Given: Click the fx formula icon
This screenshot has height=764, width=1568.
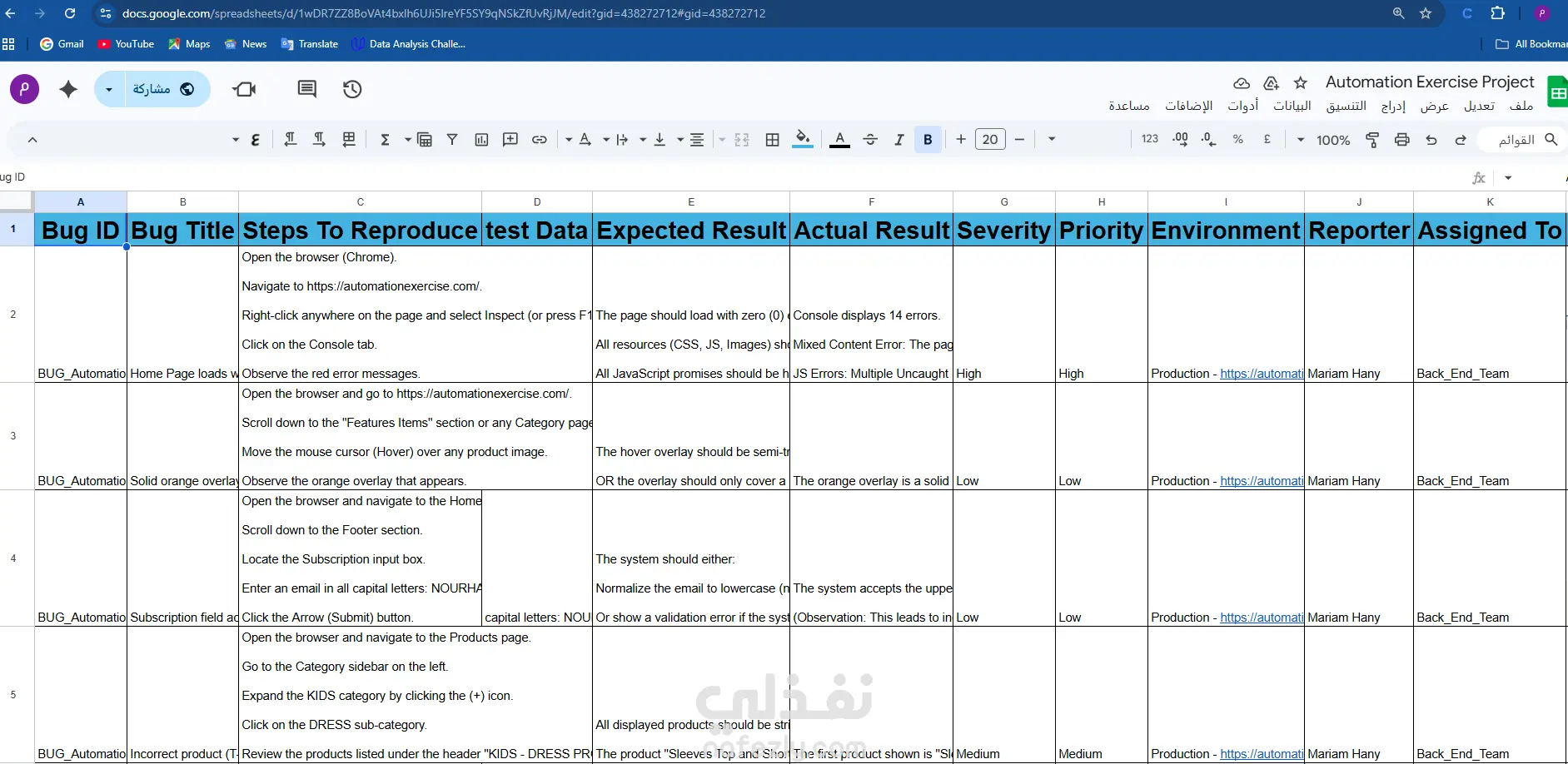Looking at the screenshot, I should pos(1479,177).
